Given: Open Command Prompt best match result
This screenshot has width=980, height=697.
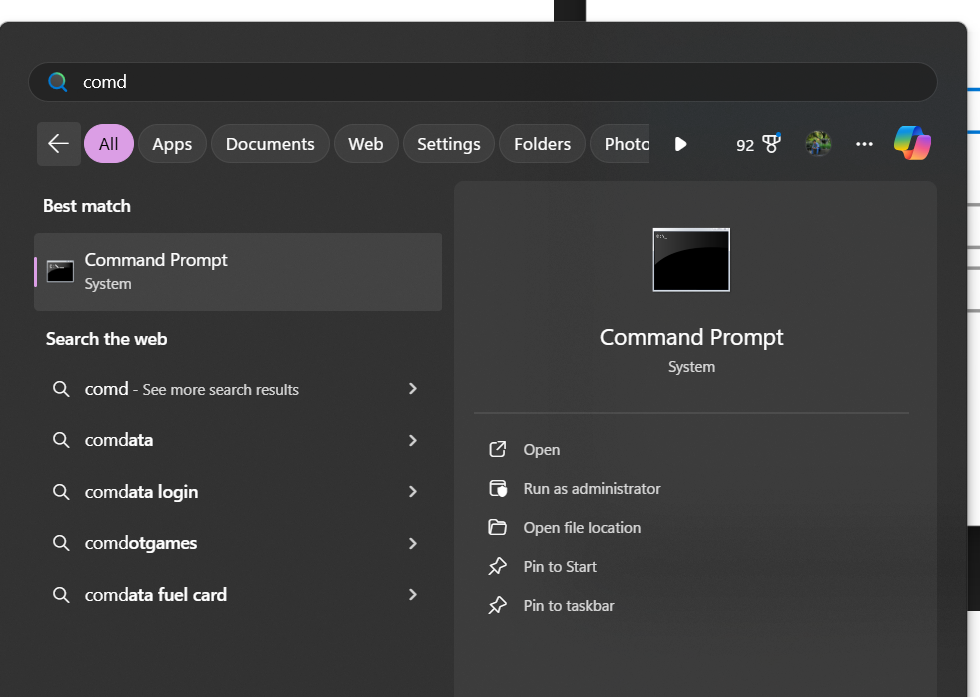Looking at the screenshot, I should point(238,271).
